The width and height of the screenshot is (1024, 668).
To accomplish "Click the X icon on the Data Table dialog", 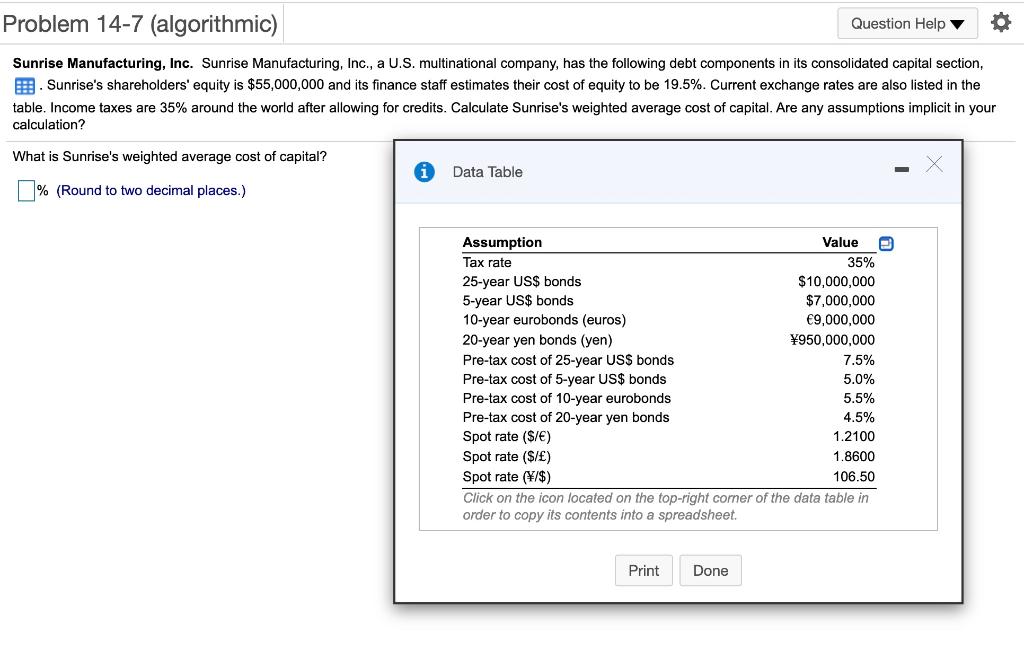I will pos(934,165).
